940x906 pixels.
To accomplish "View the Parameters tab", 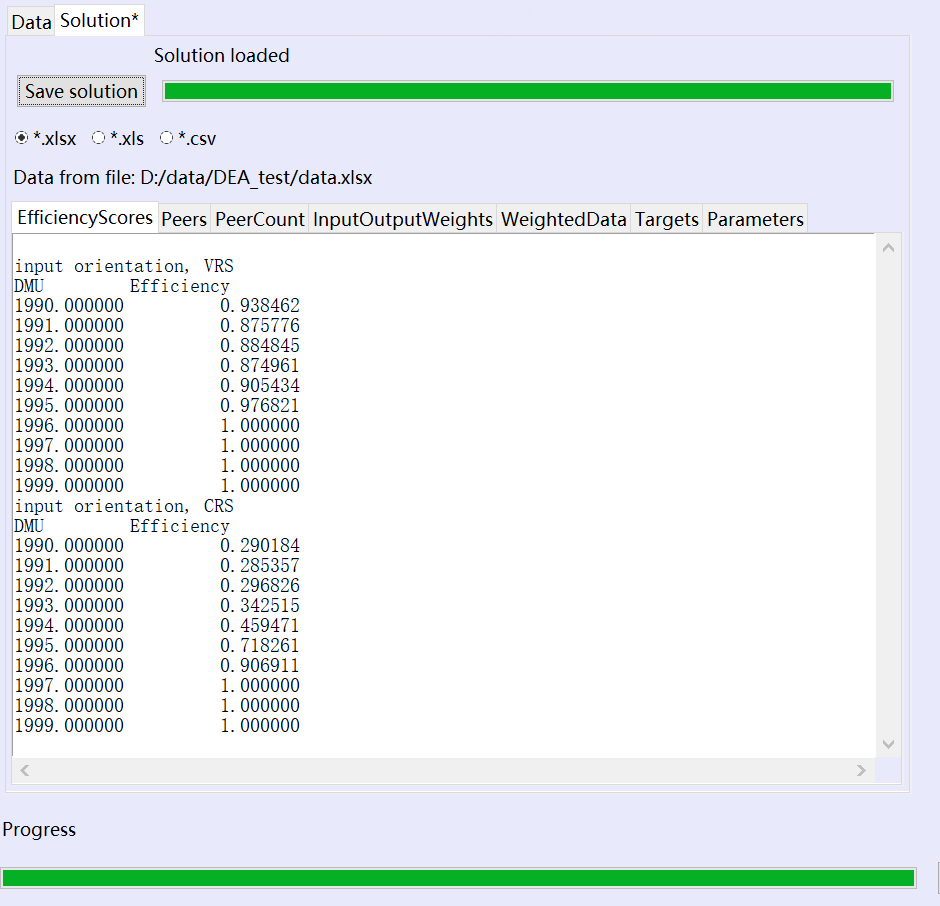I will click(x=755, y=219).
